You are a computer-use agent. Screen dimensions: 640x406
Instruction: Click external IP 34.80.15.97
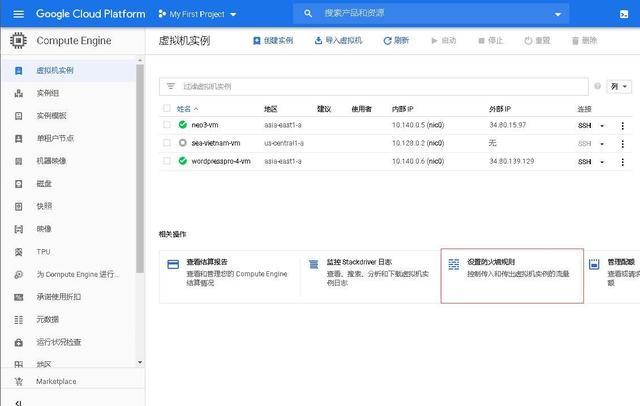(508, 125)
